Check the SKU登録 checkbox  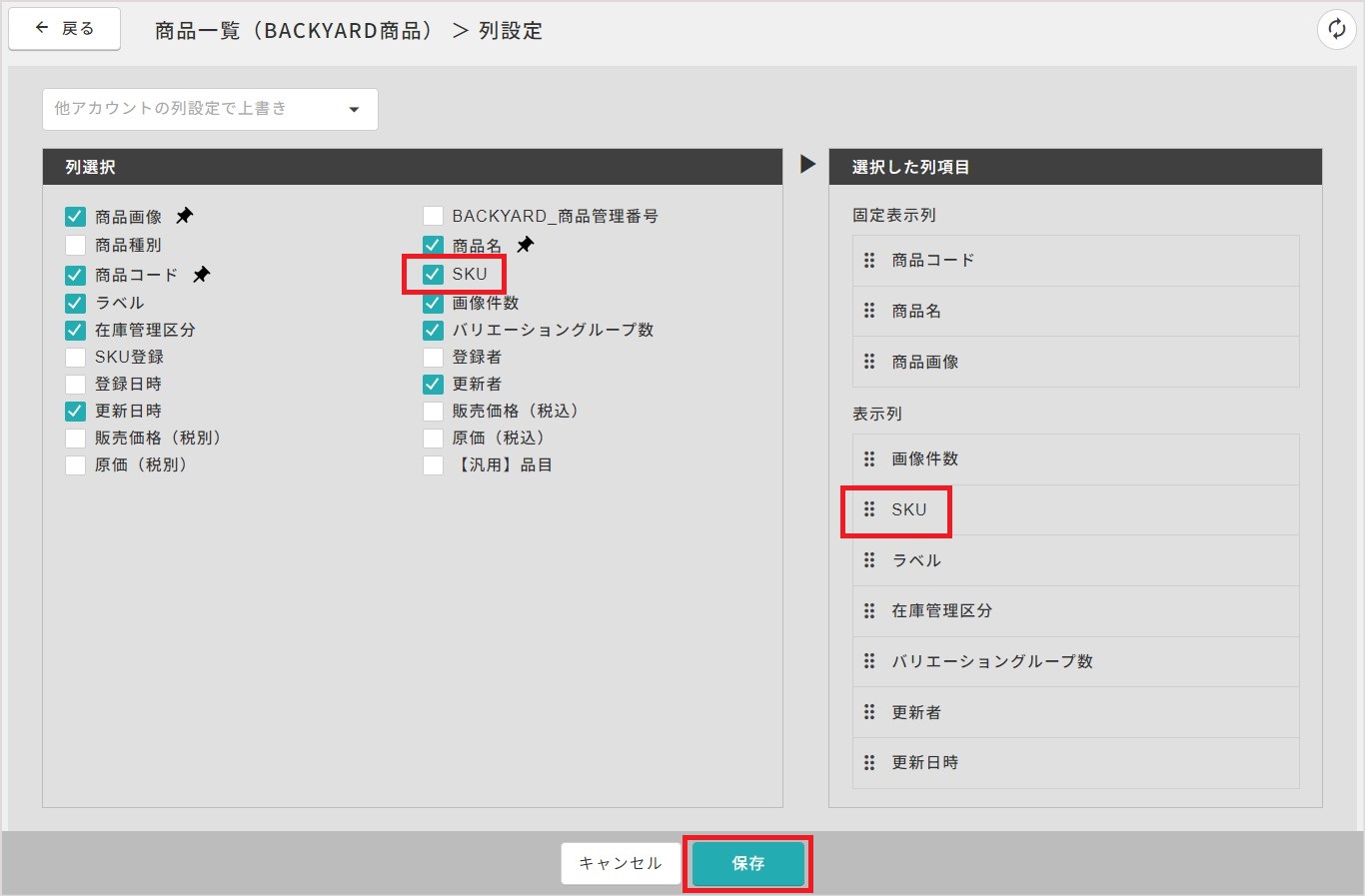click(75, 357)
